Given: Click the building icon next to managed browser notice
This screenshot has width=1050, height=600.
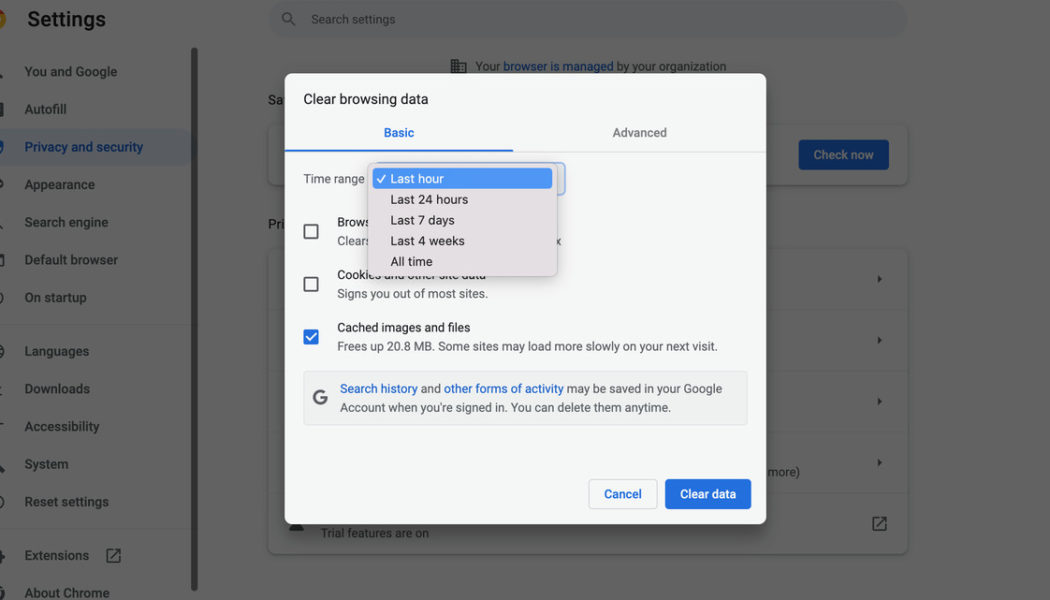Looking at the screenshot, I should click(459, 66).
